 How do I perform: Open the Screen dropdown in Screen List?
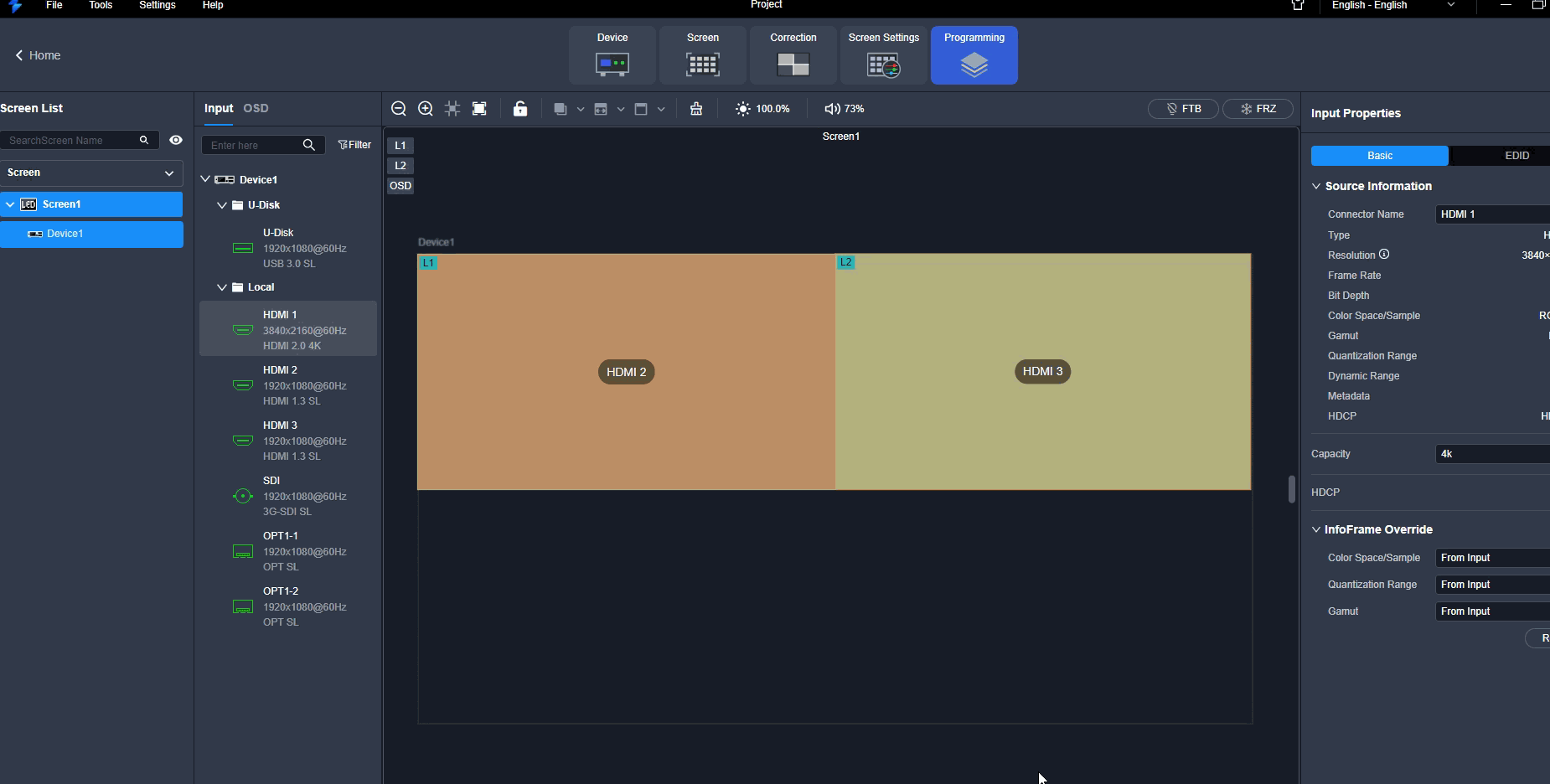point(91,173)
